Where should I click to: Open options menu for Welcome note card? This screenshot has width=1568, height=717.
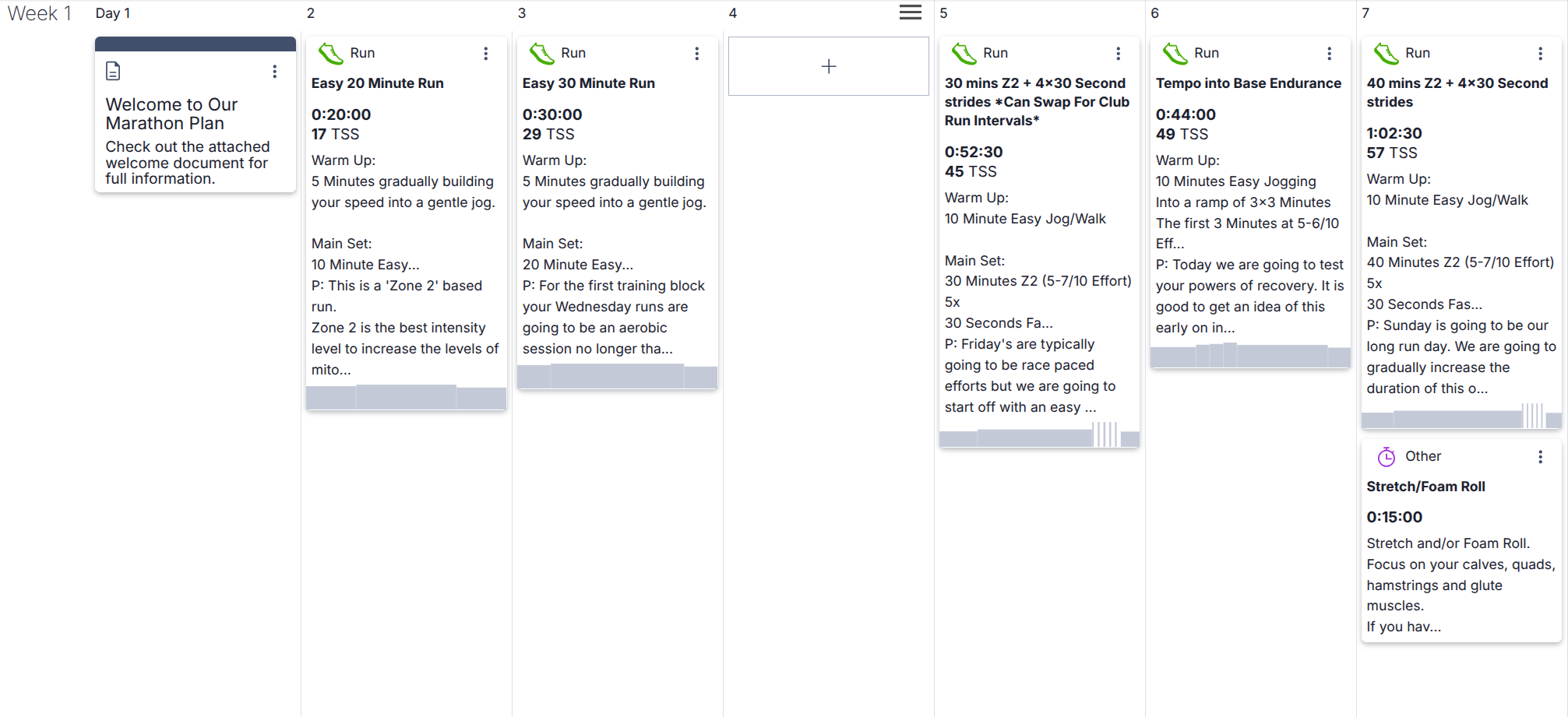point(274,72)
